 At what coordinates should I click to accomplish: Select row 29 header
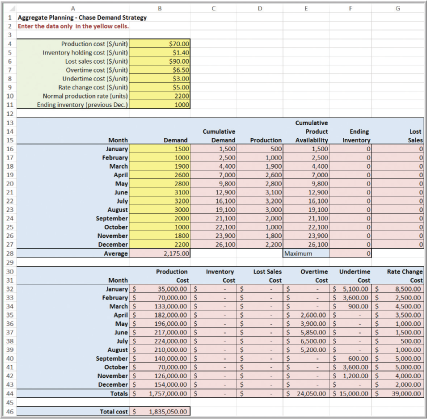10,262
